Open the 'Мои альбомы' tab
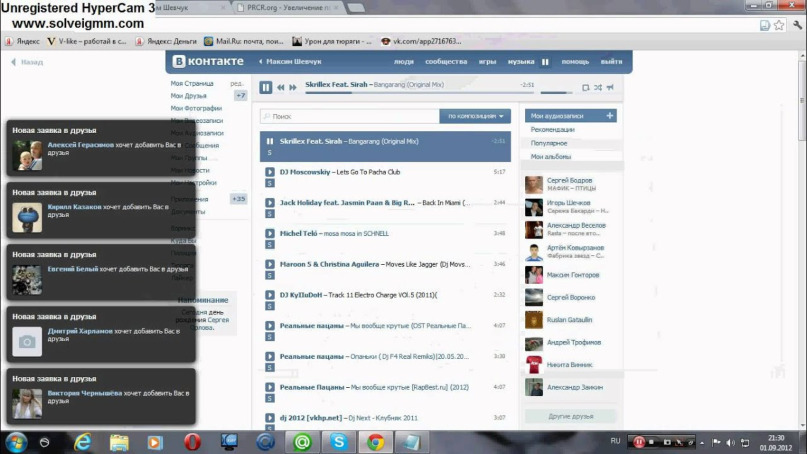Image resolution: width=807 pixels, height=454 pixels. (x=551, y=156)
